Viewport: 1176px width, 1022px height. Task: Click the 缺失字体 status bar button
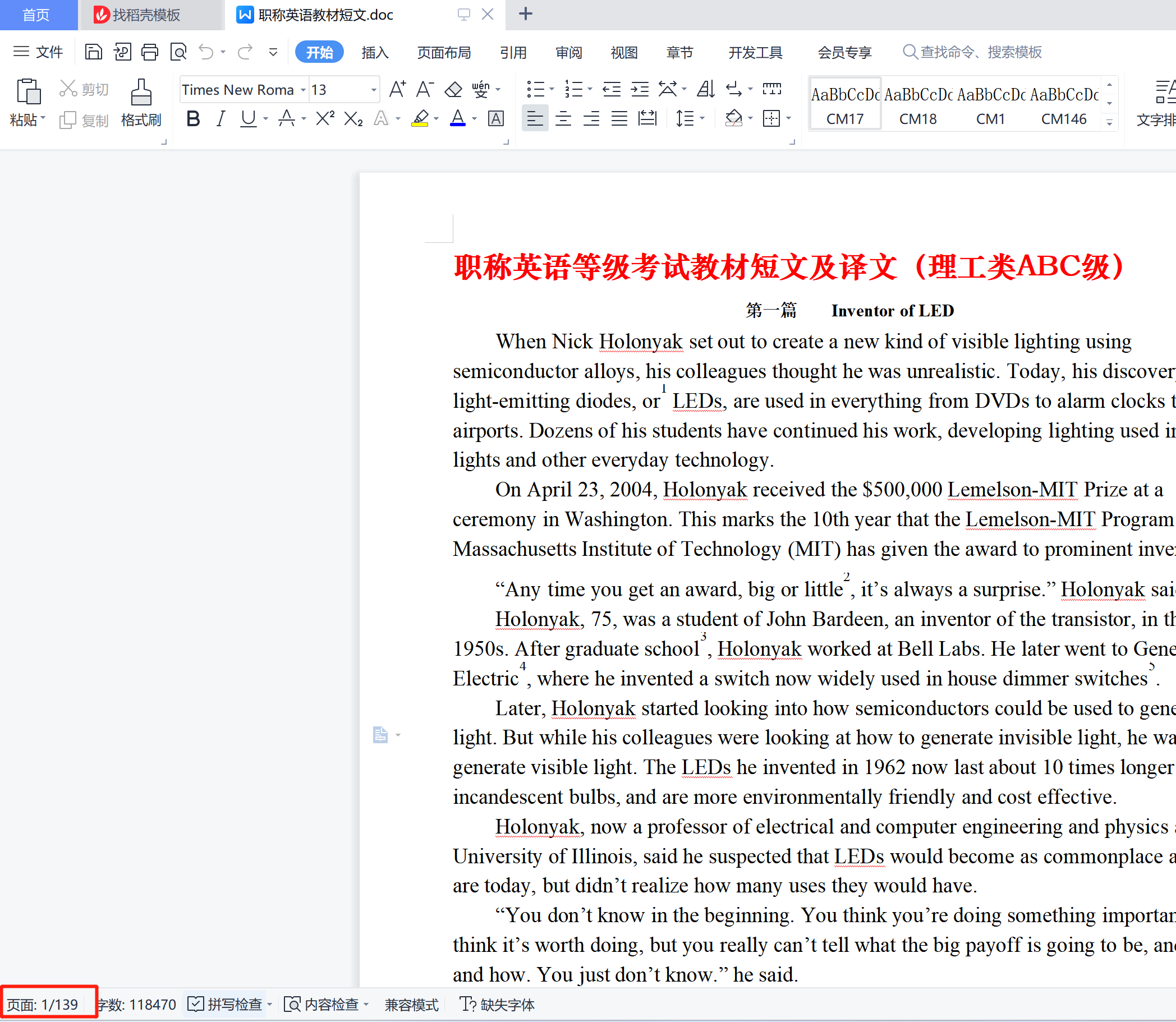(x=497, y=1004)
